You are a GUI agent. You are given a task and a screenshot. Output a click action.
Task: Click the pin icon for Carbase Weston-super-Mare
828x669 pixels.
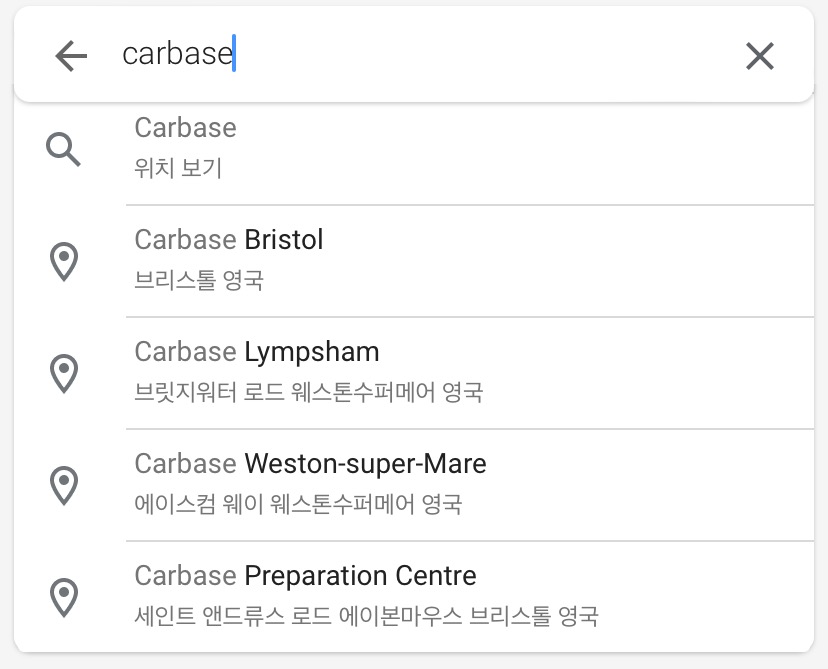64,486
